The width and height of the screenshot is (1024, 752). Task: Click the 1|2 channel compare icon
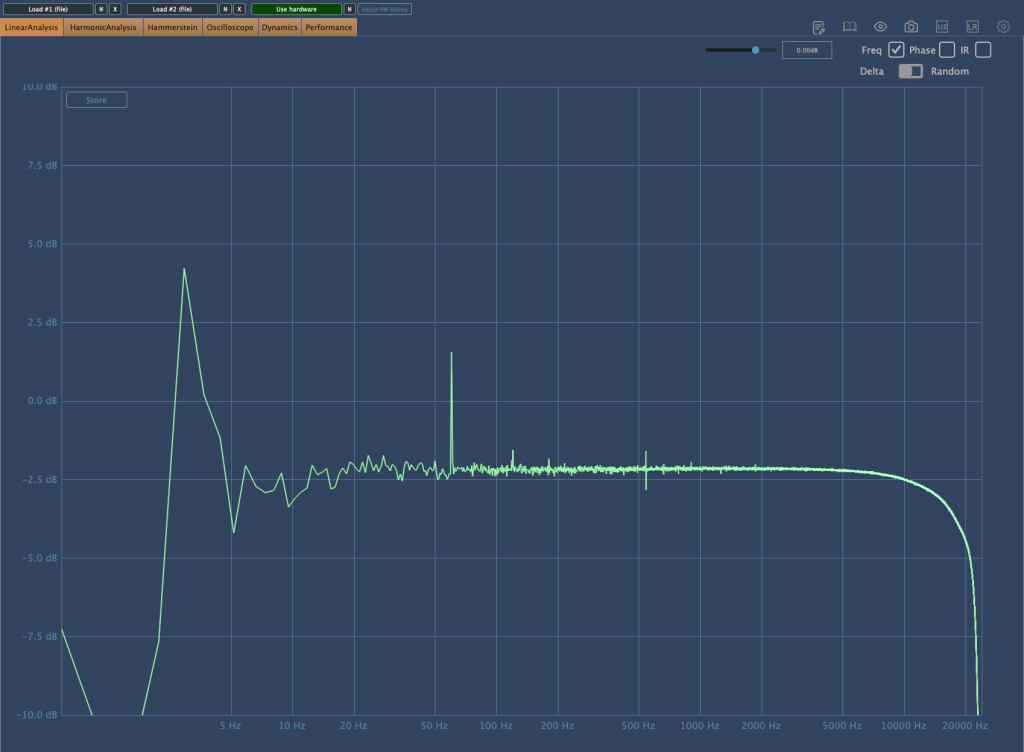click(x=941, y=27)
